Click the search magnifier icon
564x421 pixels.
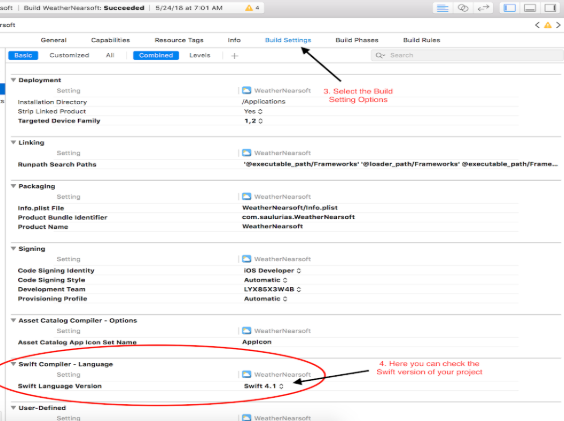379,55
